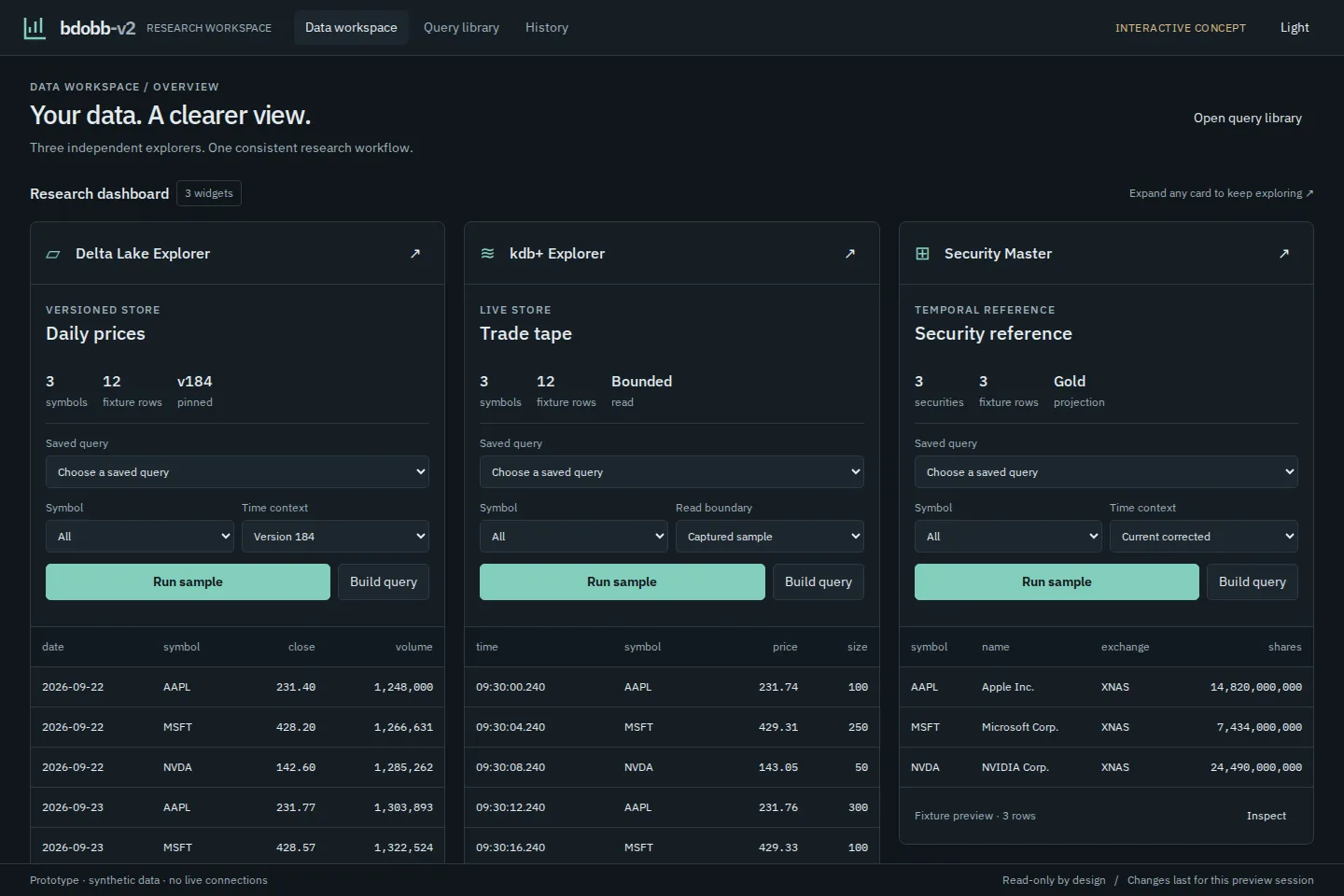Click the 3 widgets badge

[x=209, y=193]
